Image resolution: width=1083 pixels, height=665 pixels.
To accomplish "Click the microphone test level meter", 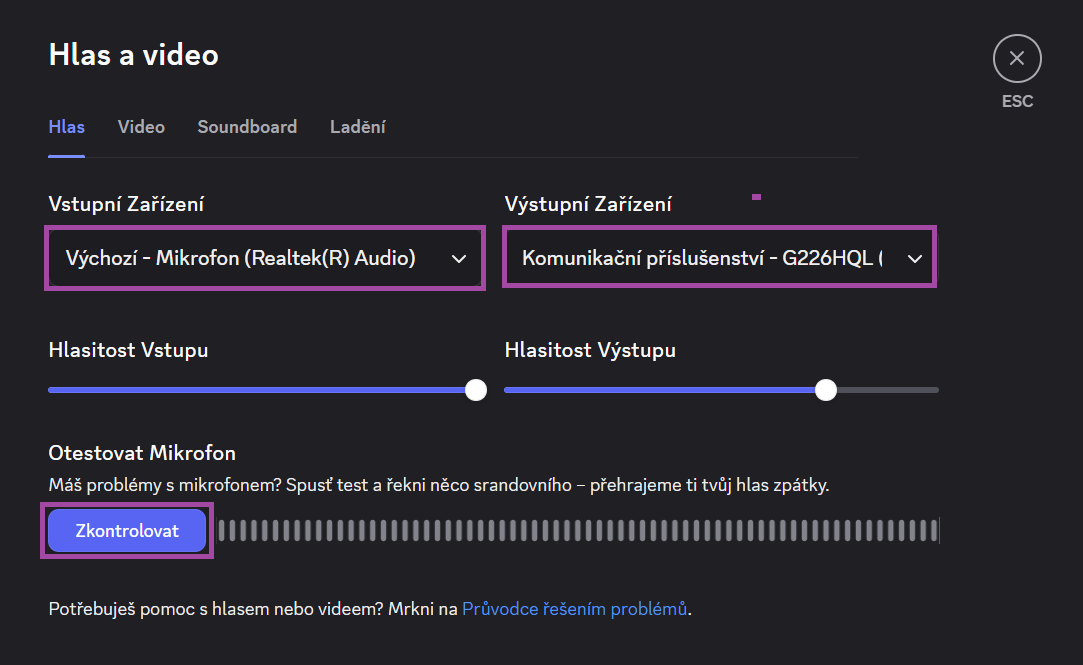I will coord(578,530).
